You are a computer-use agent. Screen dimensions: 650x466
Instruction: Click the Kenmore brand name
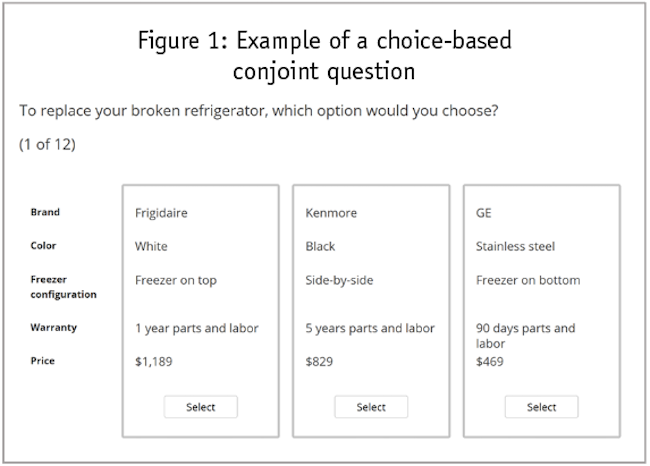tap(330, 213)
